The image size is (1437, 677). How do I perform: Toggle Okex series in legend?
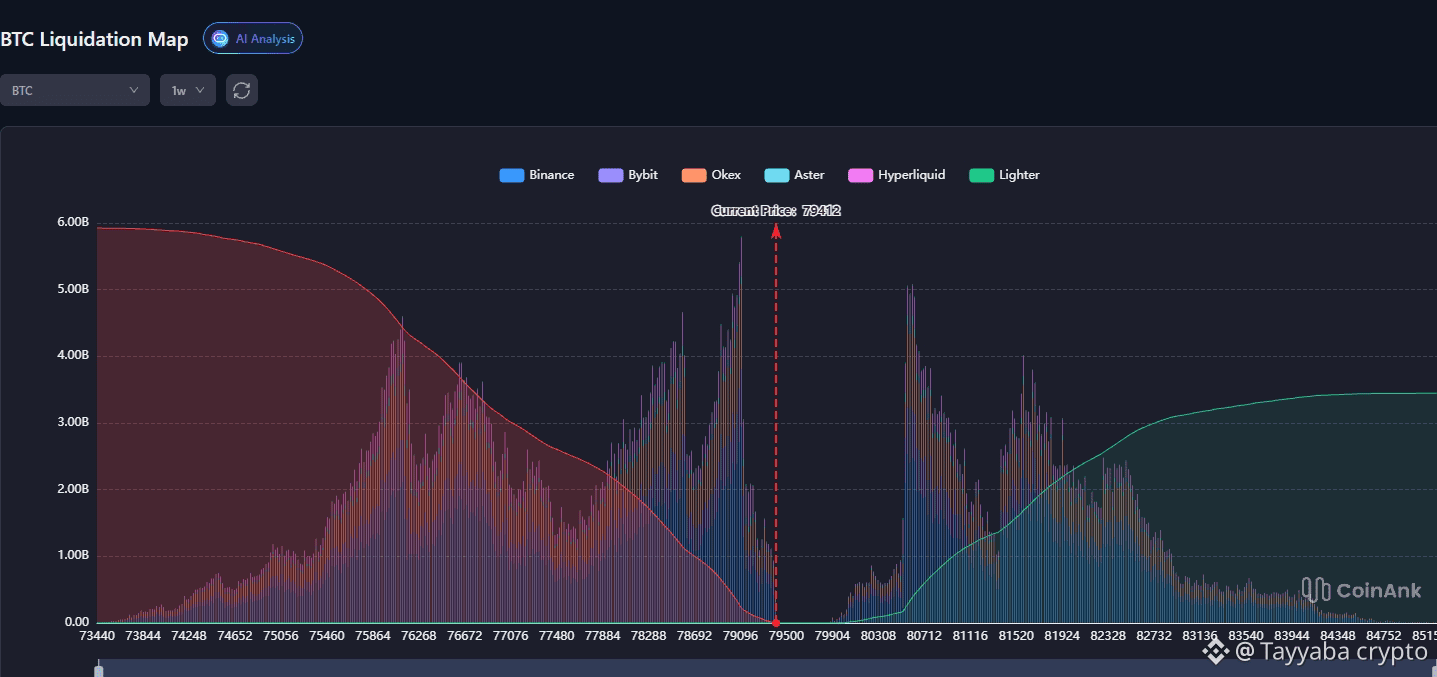click(711, 175)
